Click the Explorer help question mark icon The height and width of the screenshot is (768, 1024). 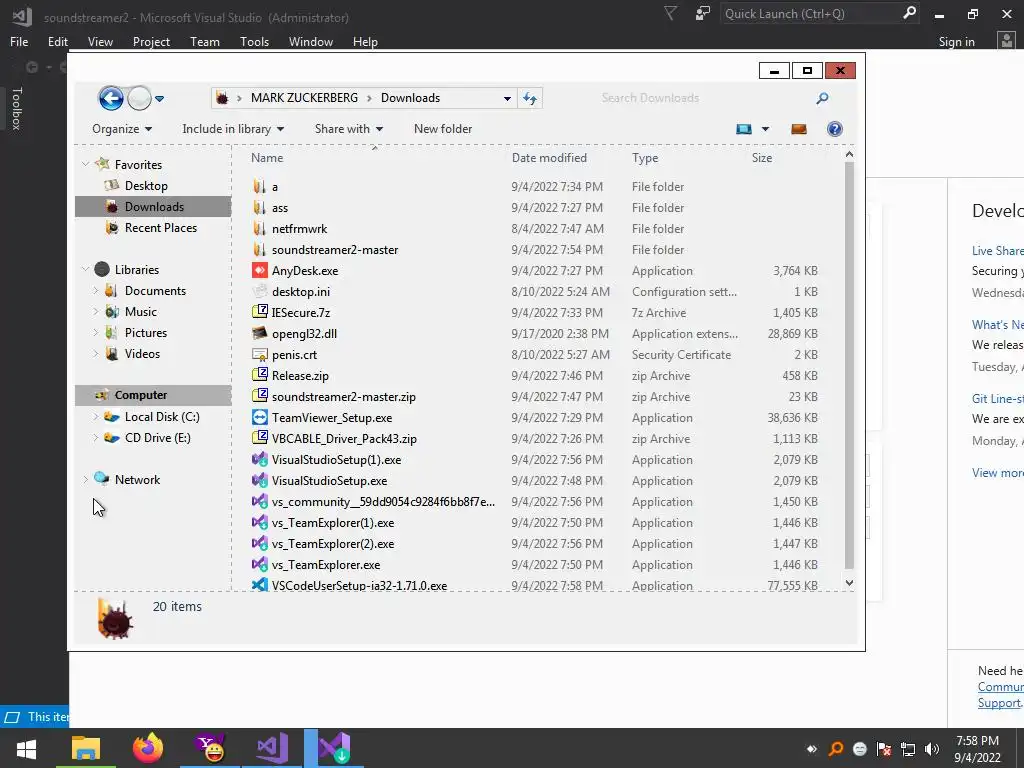835,129
